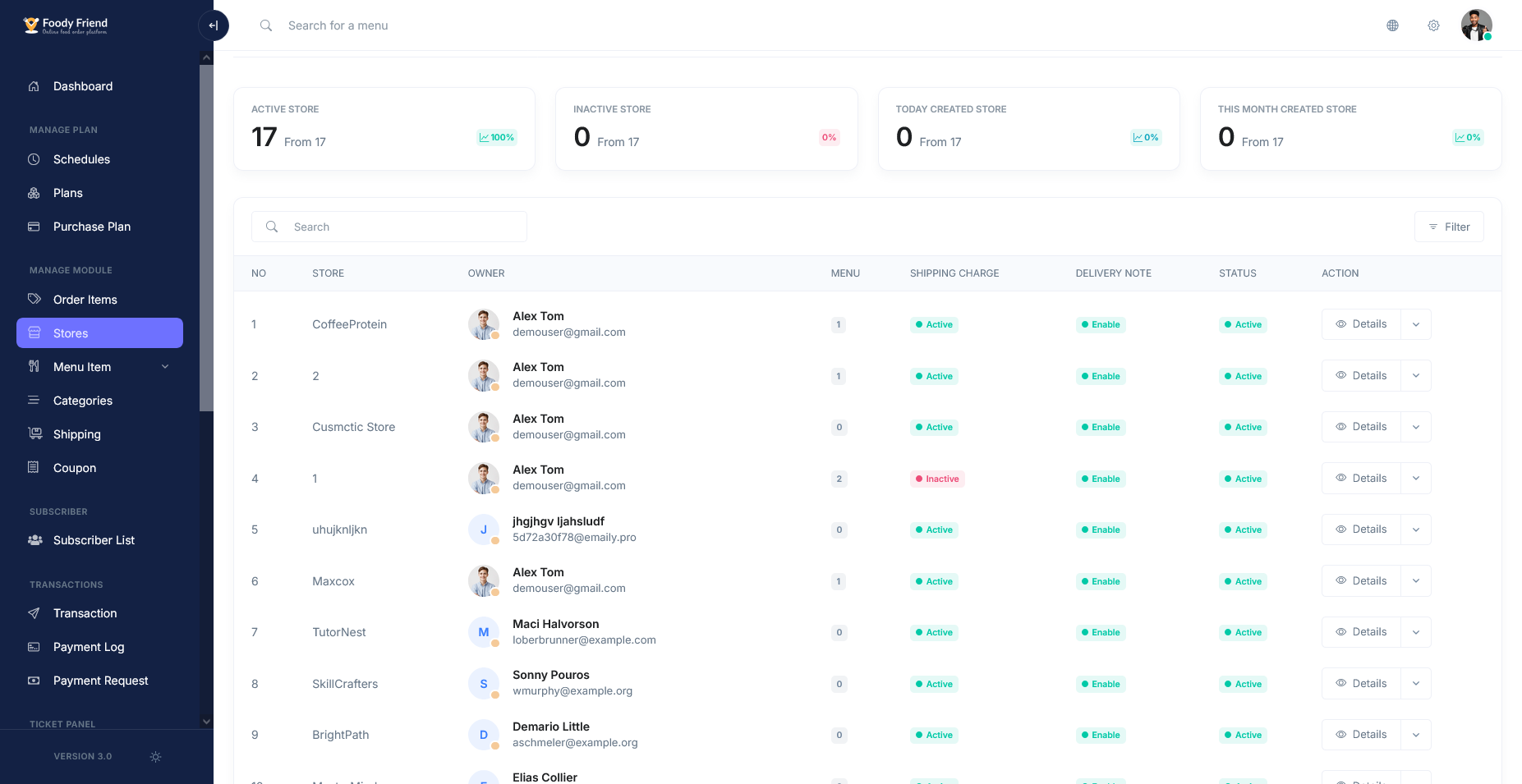View Details for CoffeeProtein store

(1361, 324)
